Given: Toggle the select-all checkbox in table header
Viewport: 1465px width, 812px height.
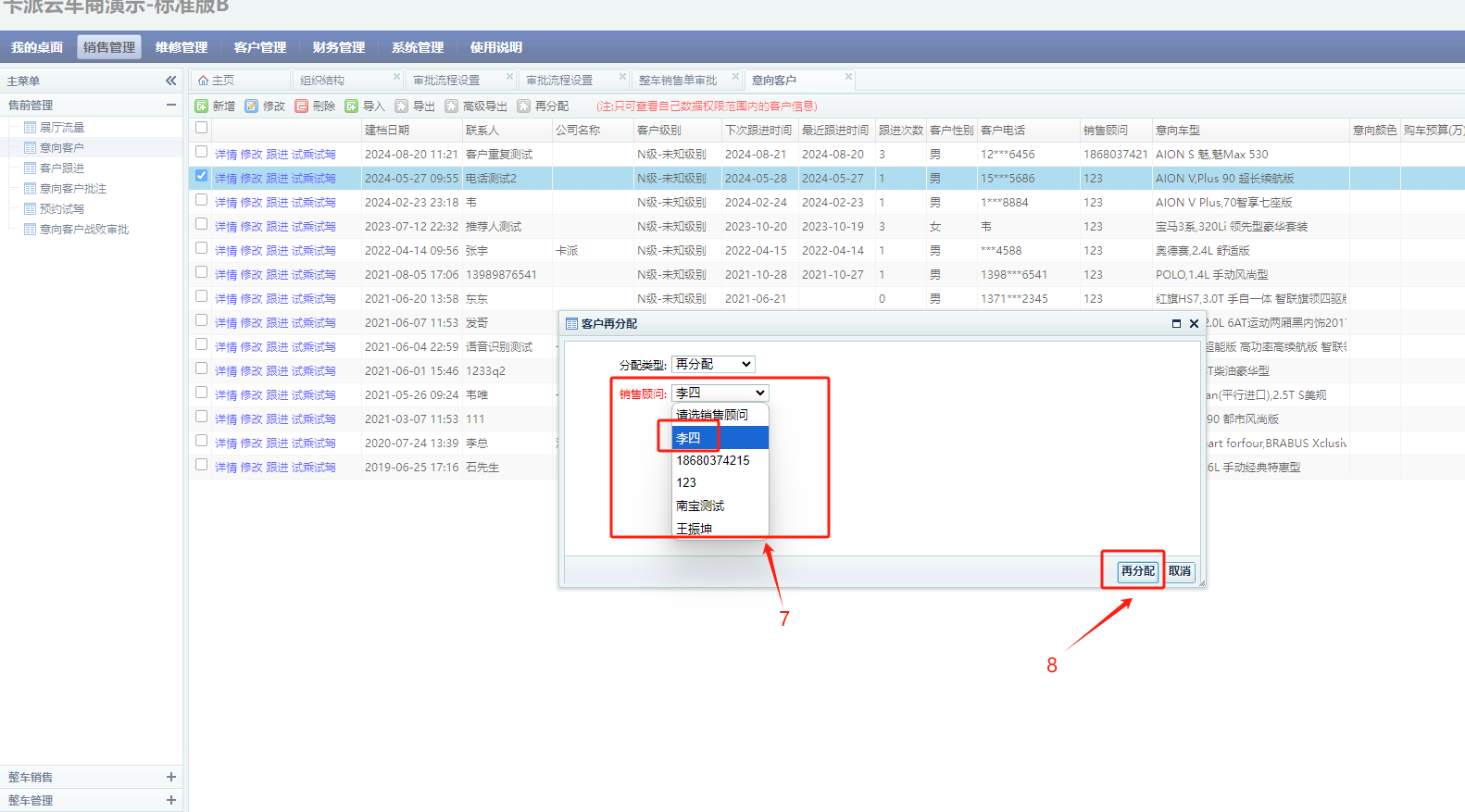Looking at the screenshot, I should (201, 128).
